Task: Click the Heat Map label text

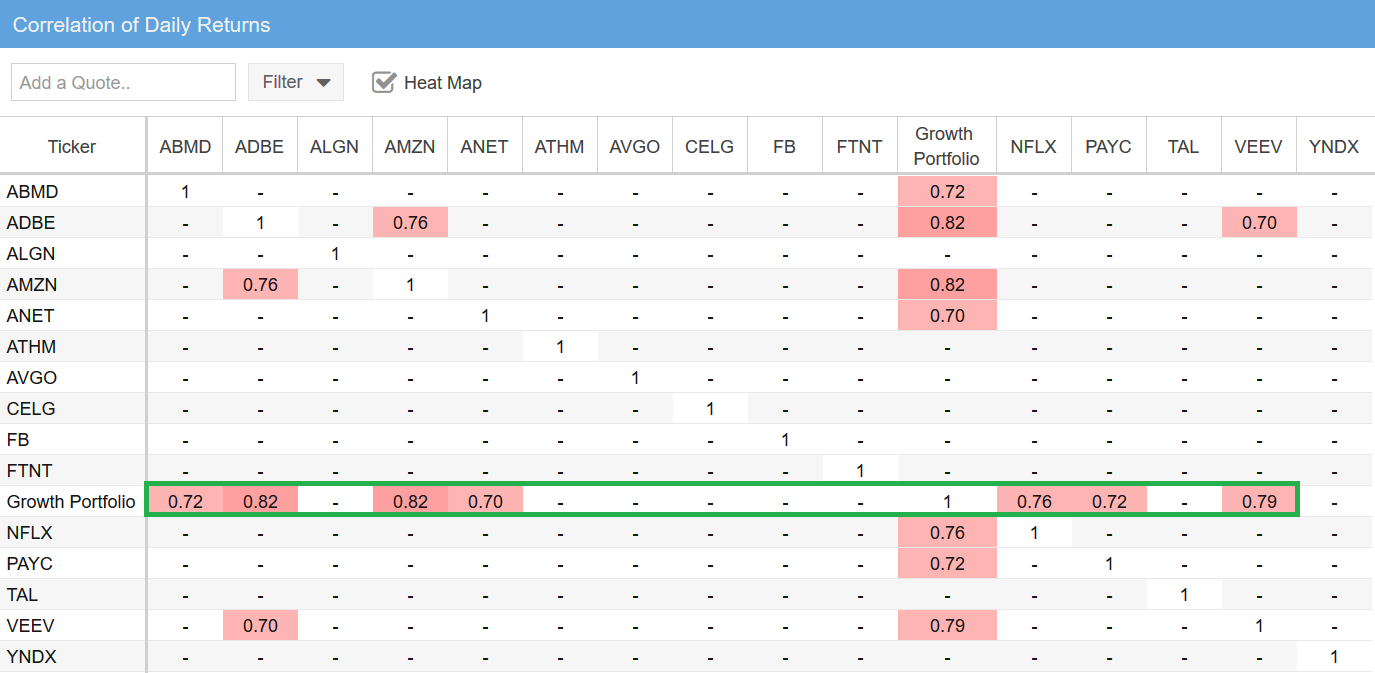Action: (x=443, y=83)
